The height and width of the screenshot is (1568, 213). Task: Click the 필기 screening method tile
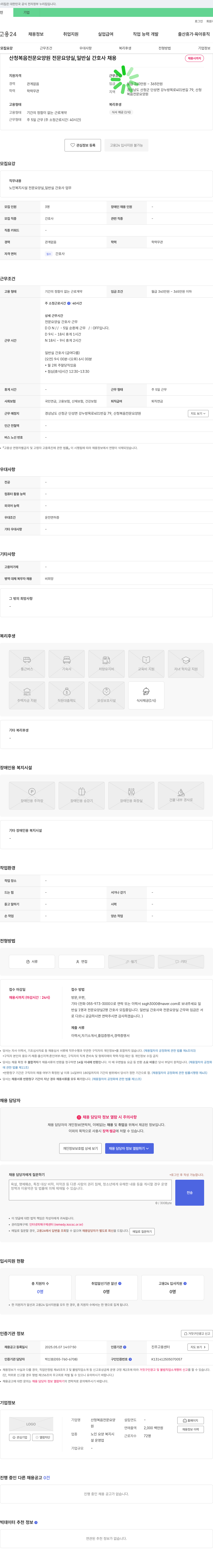pos(131,962)
